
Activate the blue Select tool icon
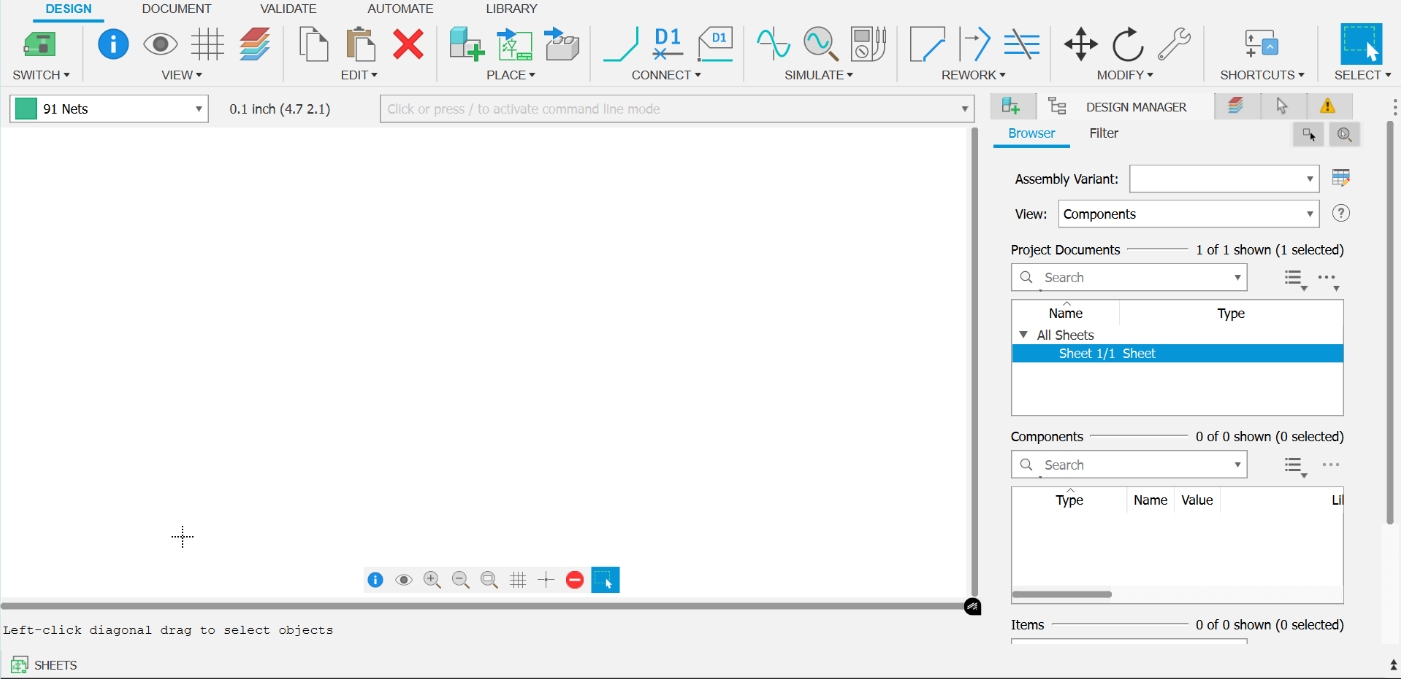click(x=1361, y=45)
